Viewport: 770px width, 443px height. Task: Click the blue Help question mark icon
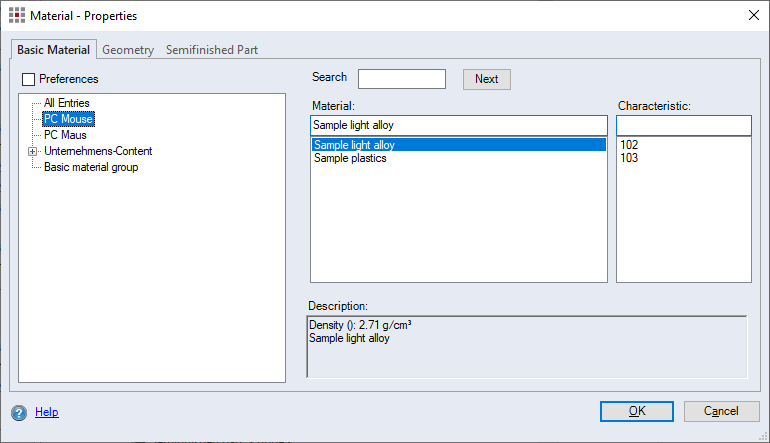(19, 412)
